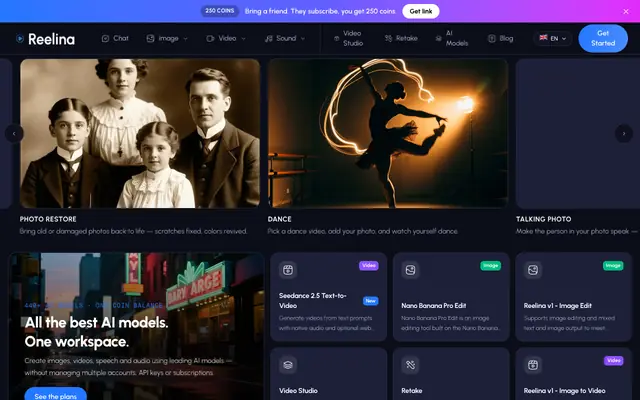
Task: Click the Reelina logo play icon
Action: 20,38
